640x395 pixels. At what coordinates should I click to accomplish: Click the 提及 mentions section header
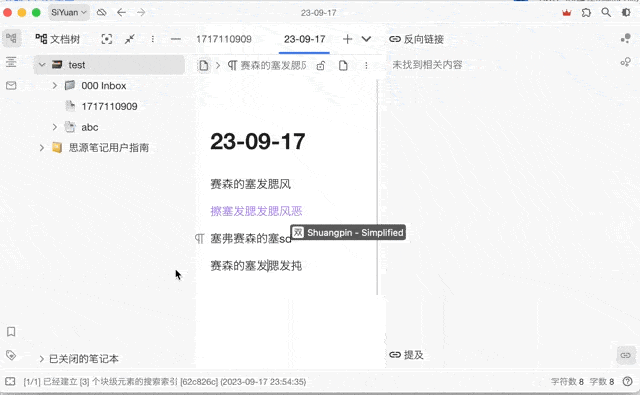point(406,355)
